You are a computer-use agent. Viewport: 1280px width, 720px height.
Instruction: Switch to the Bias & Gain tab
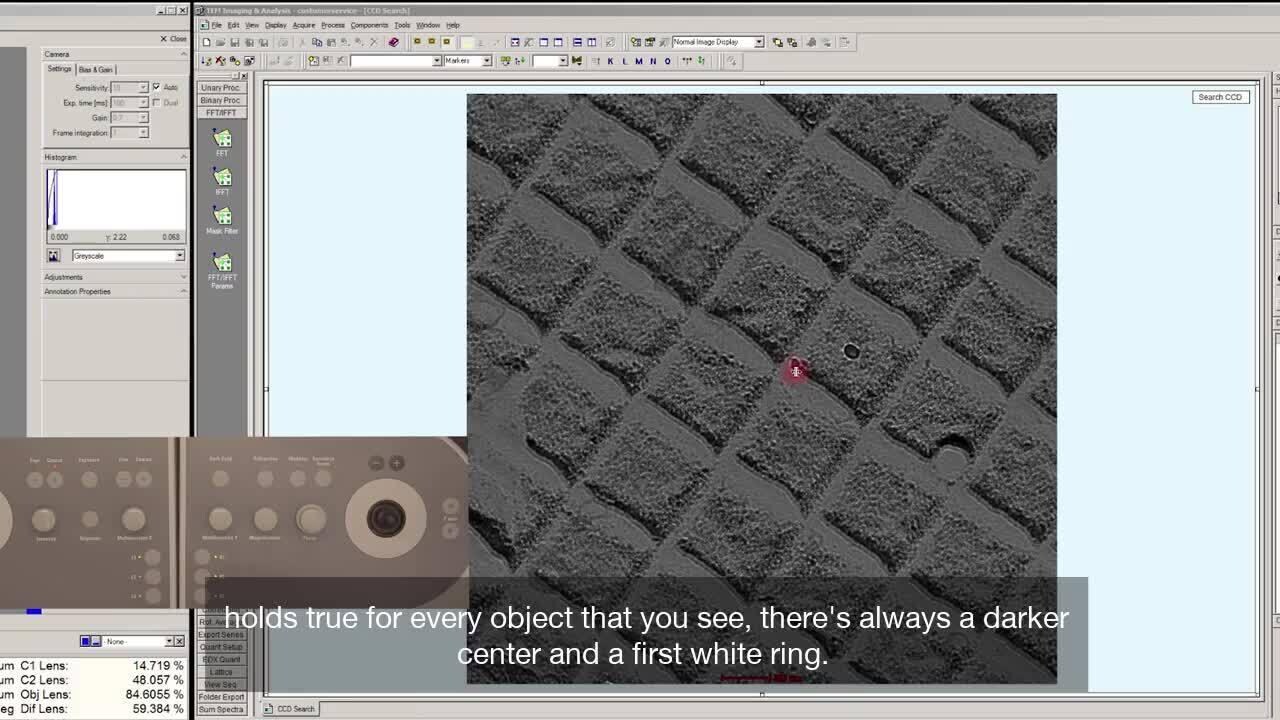point(96,70)
